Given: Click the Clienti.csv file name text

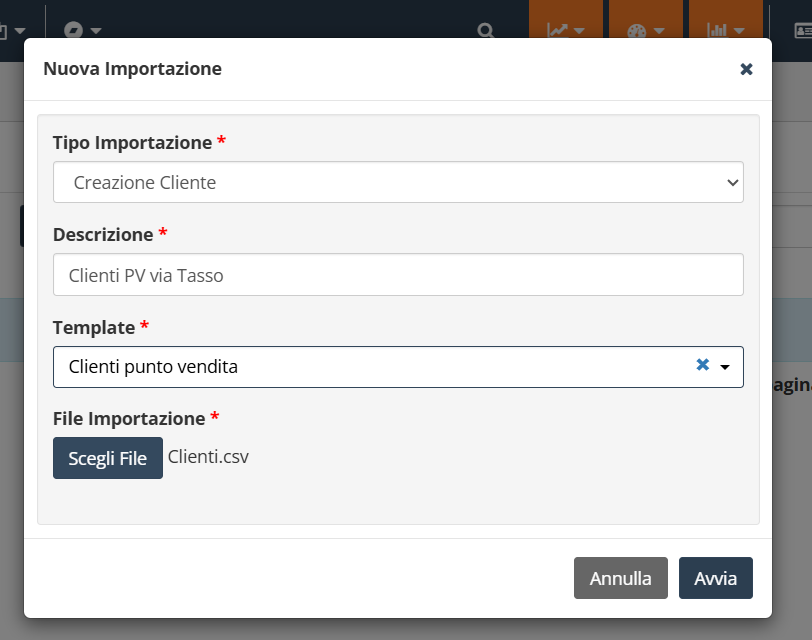Looking at the screenshot, I should click(208, 457).
